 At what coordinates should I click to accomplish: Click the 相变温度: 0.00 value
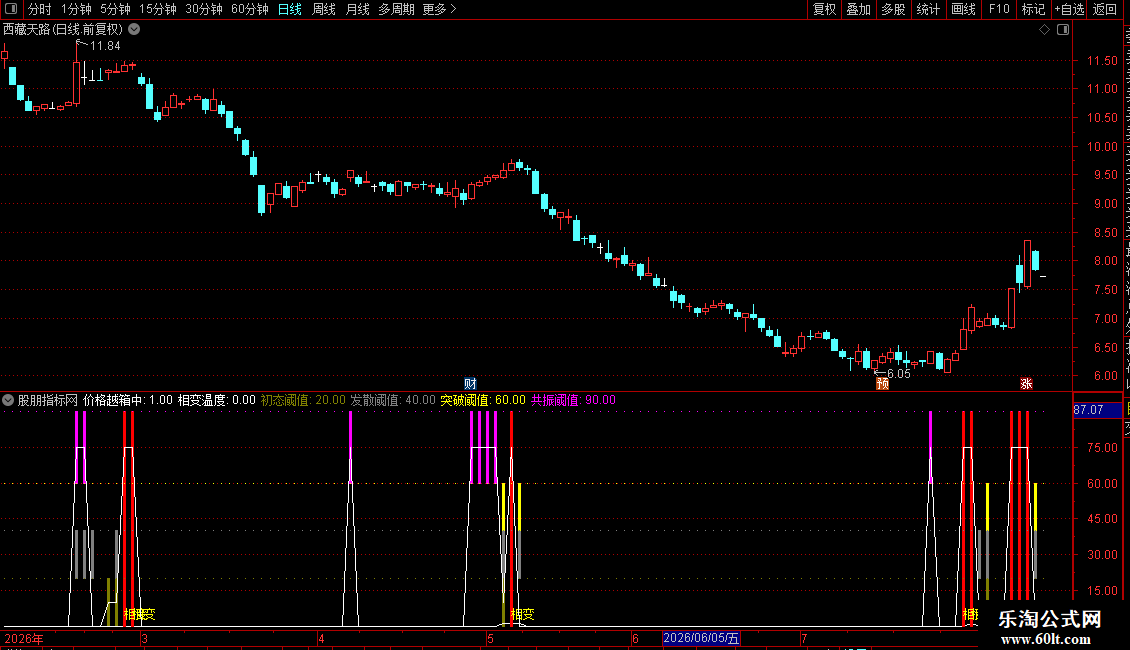click(x=217, y=400)
